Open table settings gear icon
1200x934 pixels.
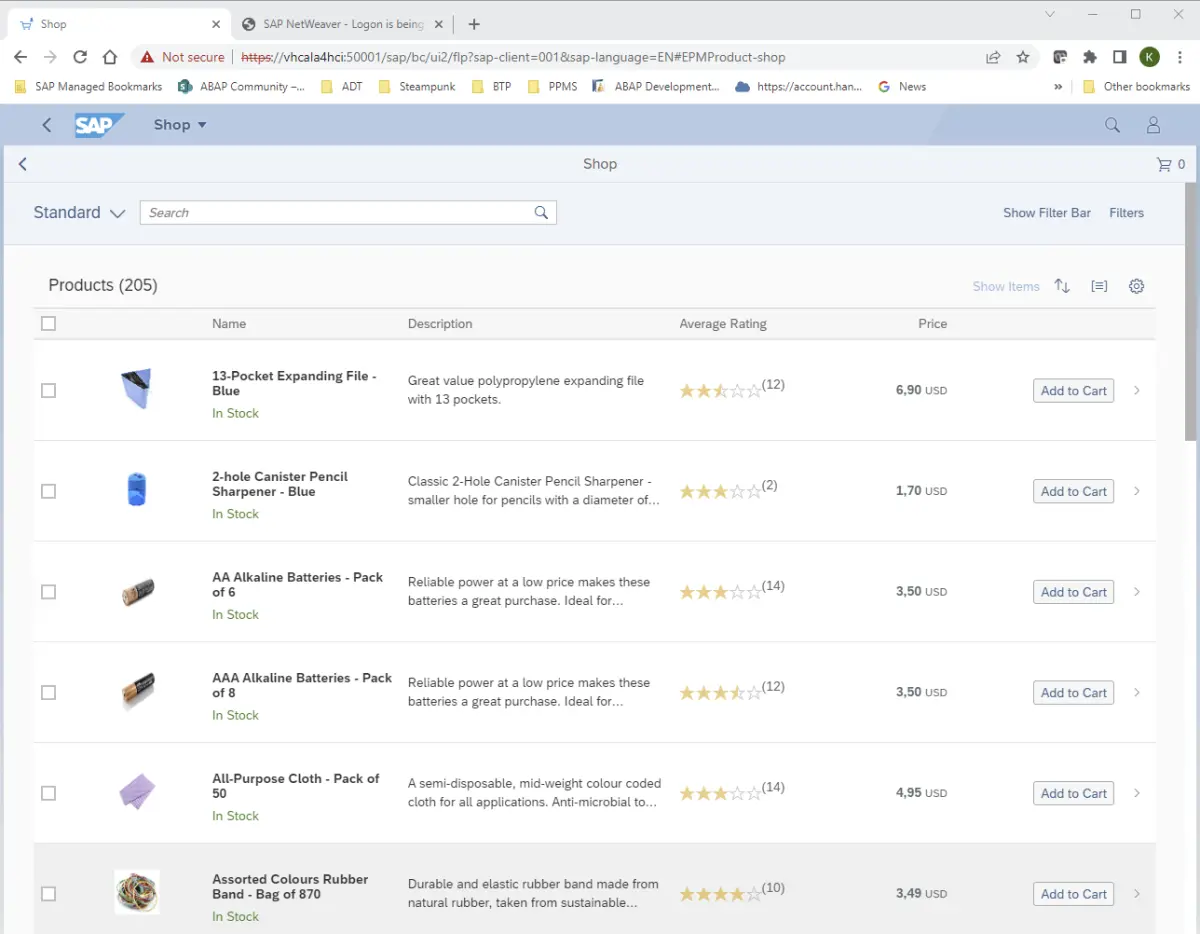pyautogui.click(x=1136, y=286)
